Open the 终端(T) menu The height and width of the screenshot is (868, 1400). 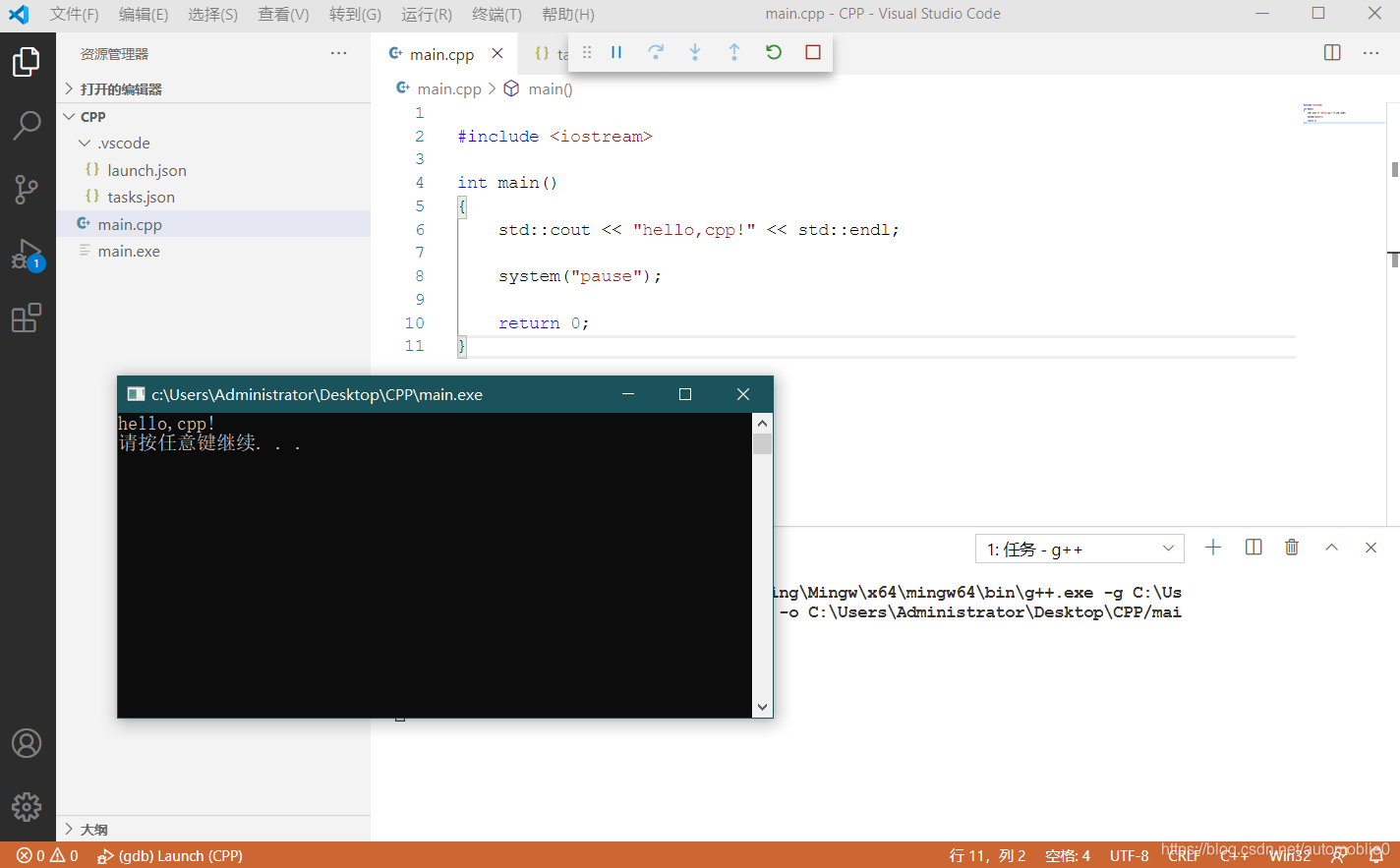(496, 14)
